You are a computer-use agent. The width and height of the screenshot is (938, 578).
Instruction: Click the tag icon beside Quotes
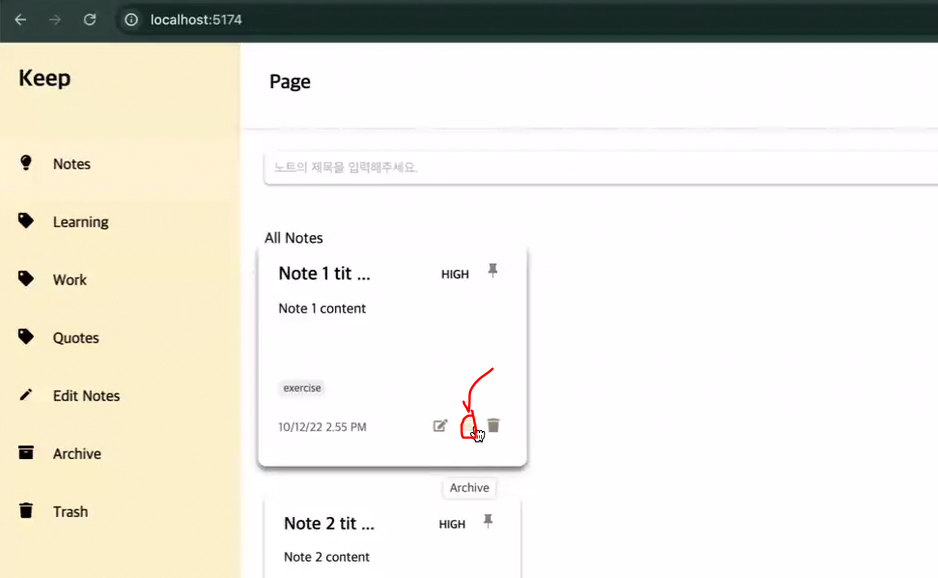[26, 337]
